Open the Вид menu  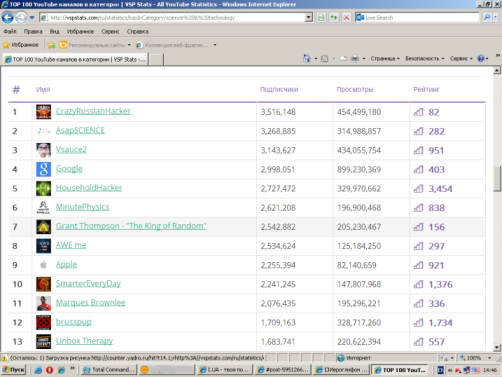point(55,31)
